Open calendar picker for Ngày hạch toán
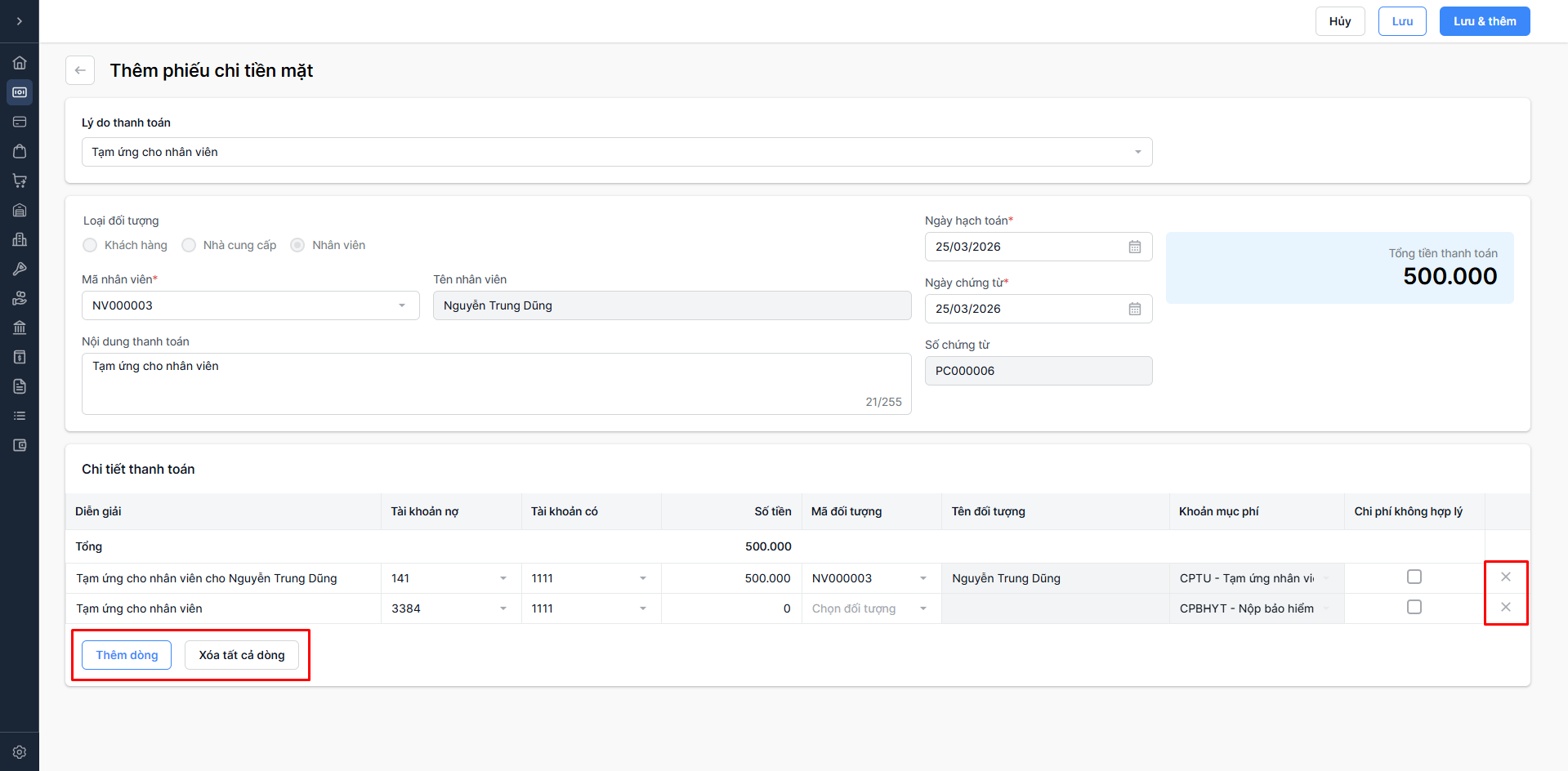The height and width of the screenshot is (771, 1568). point(1134,247)
